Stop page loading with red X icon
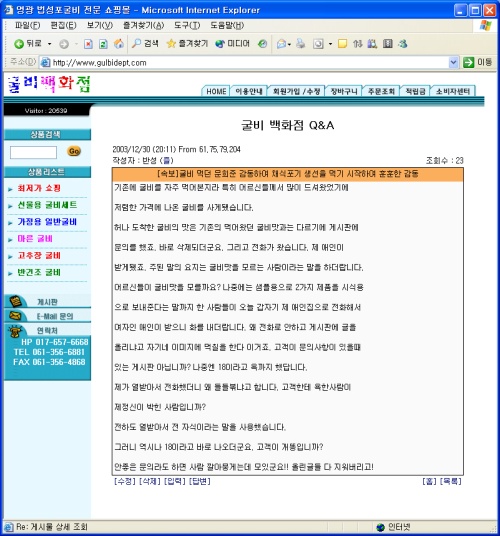This screenshot has width=500, height=536. pos(88,44)
